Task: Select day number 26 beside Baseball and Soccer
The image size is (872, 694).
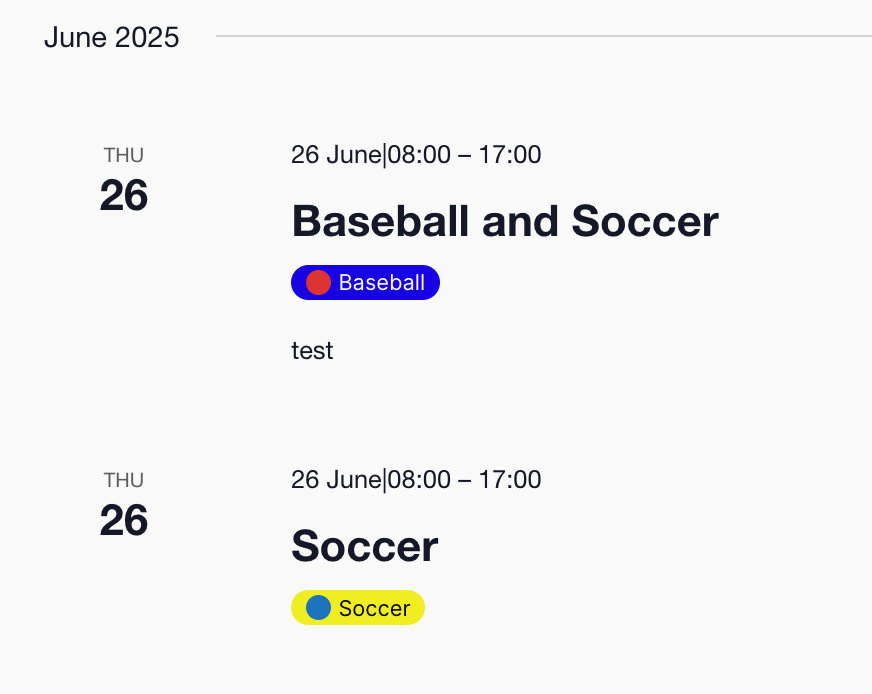Action: coord(124,195)
